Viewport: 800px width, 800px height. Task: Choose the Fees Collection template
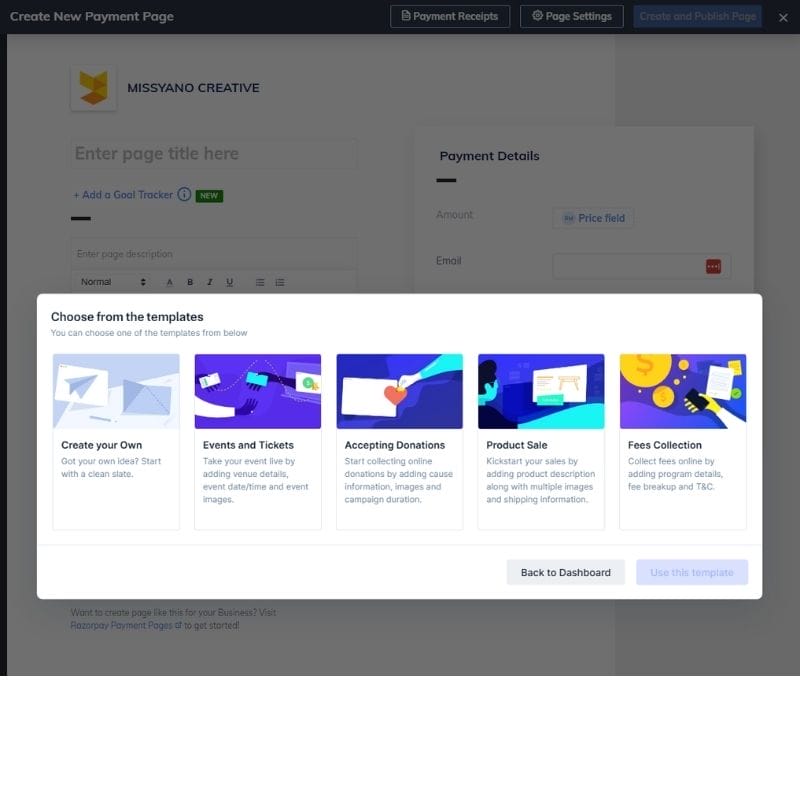683,441
